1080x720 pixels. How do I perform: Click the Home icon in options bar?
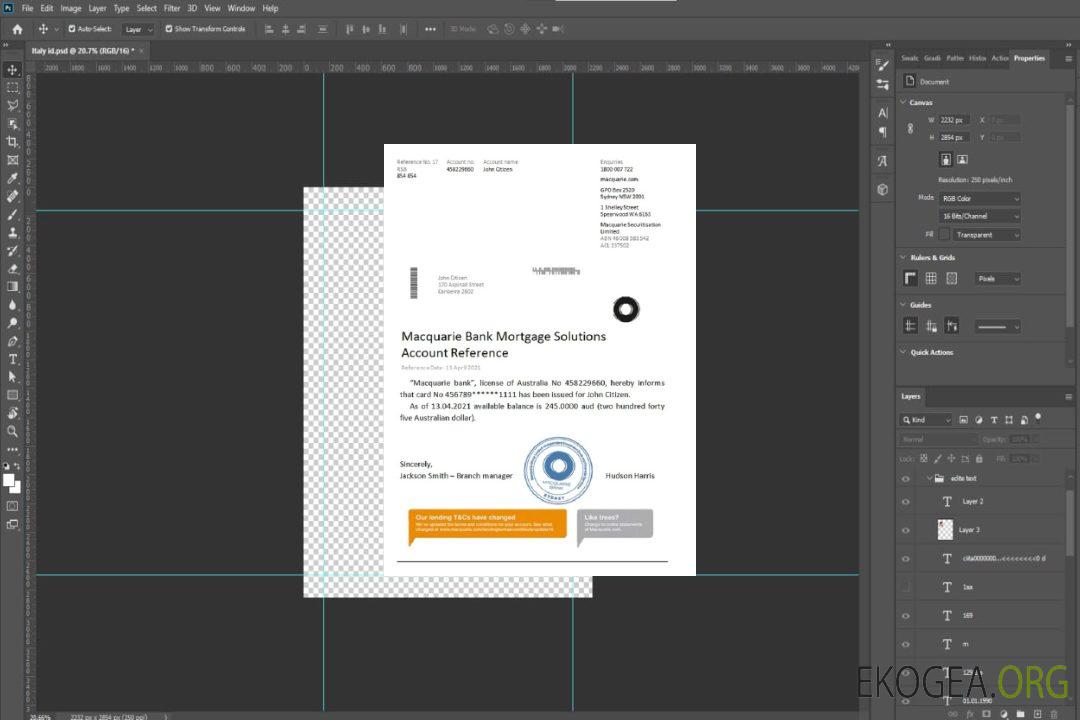click(x=17, y=29)
